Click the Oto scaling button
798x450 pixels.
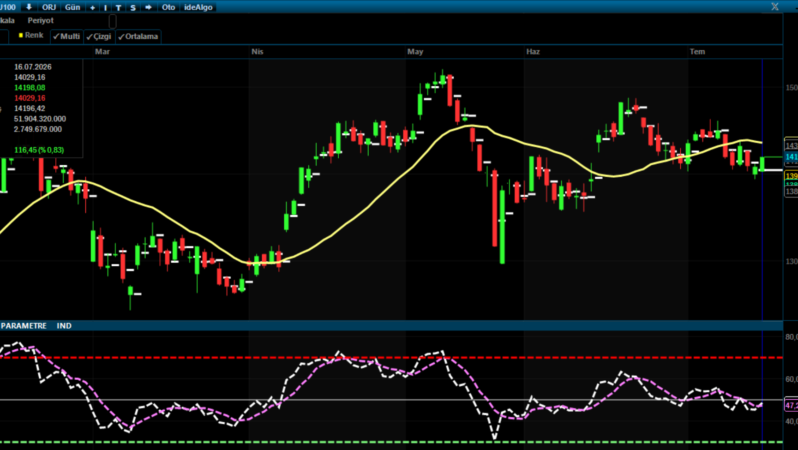click(x=168, y=7)
